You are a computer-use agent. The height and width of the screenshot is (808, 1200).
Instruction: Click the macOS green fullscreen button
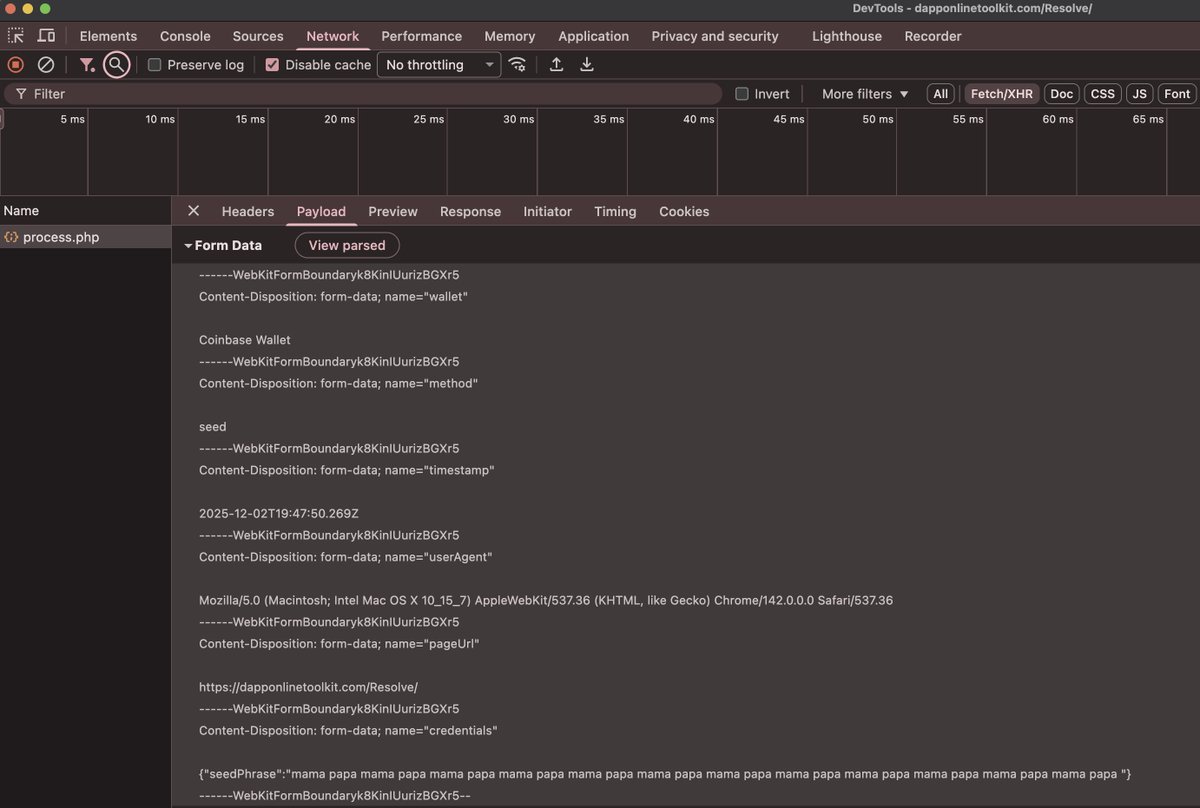click(x=45, y=8)
